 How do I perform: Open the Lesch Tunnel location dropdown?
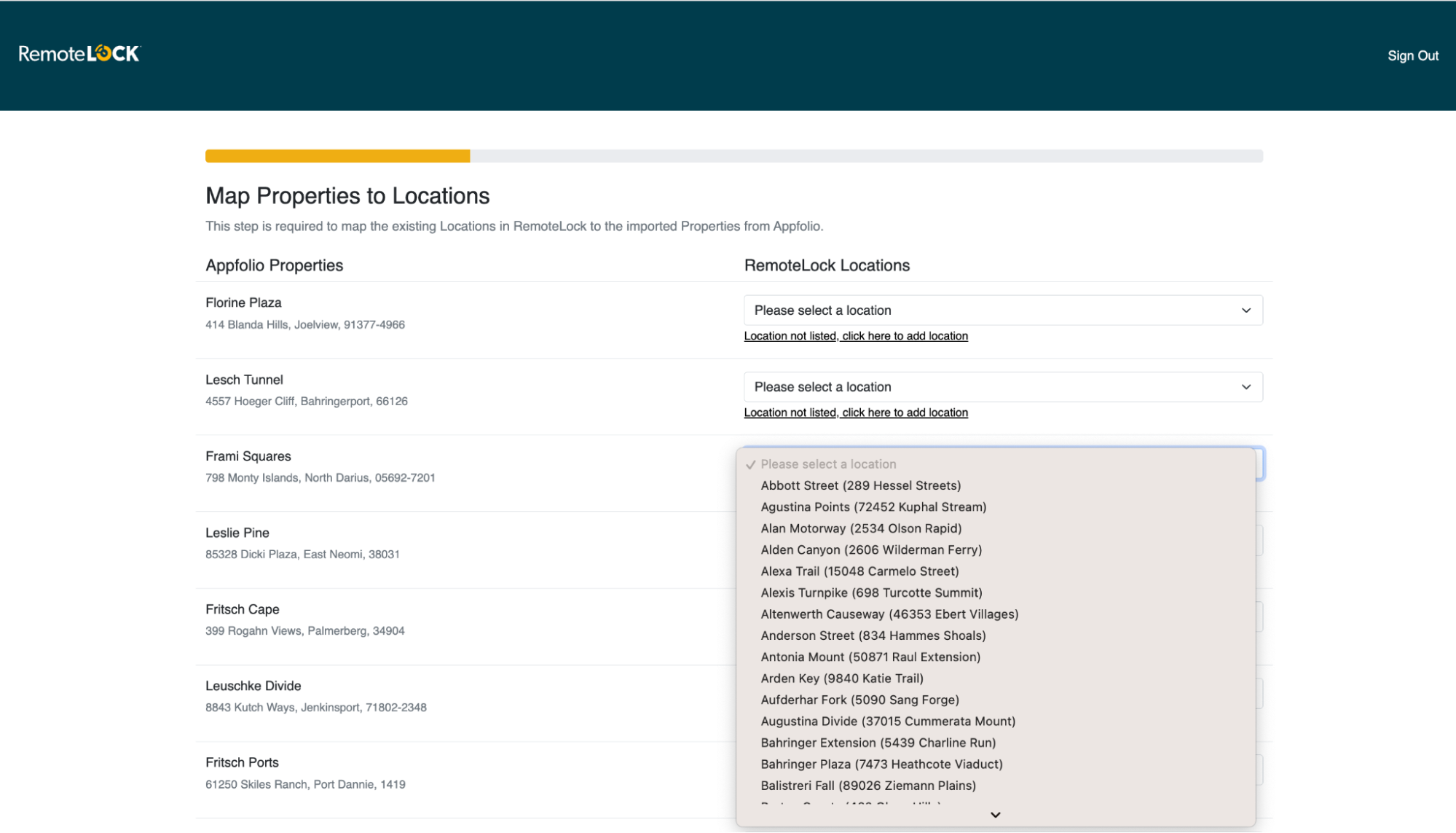(x=1002, y=387)
